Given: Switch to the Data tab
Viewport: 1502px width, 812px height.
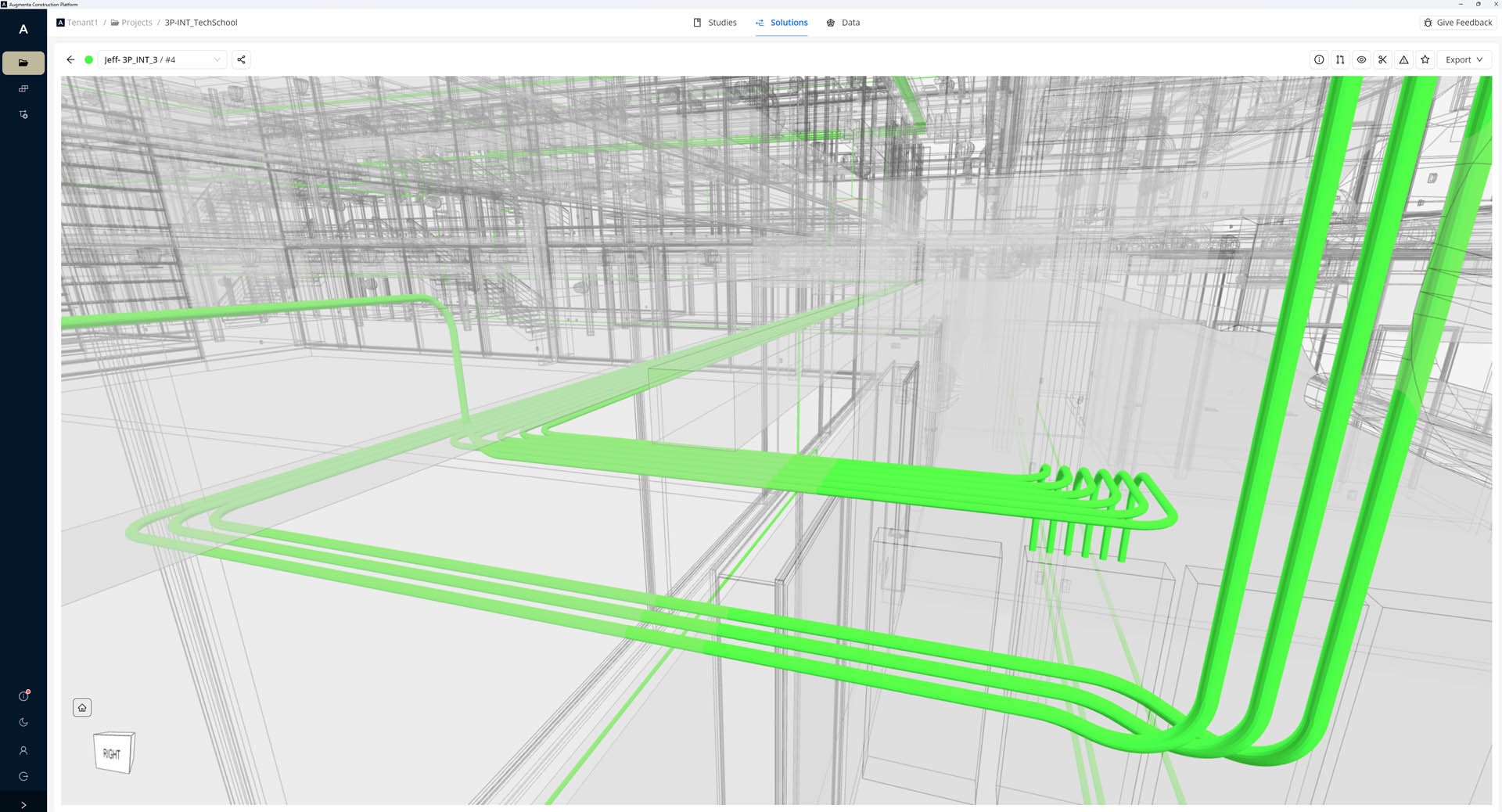Looking at the screenshot, I should click(x=843, y=23).
